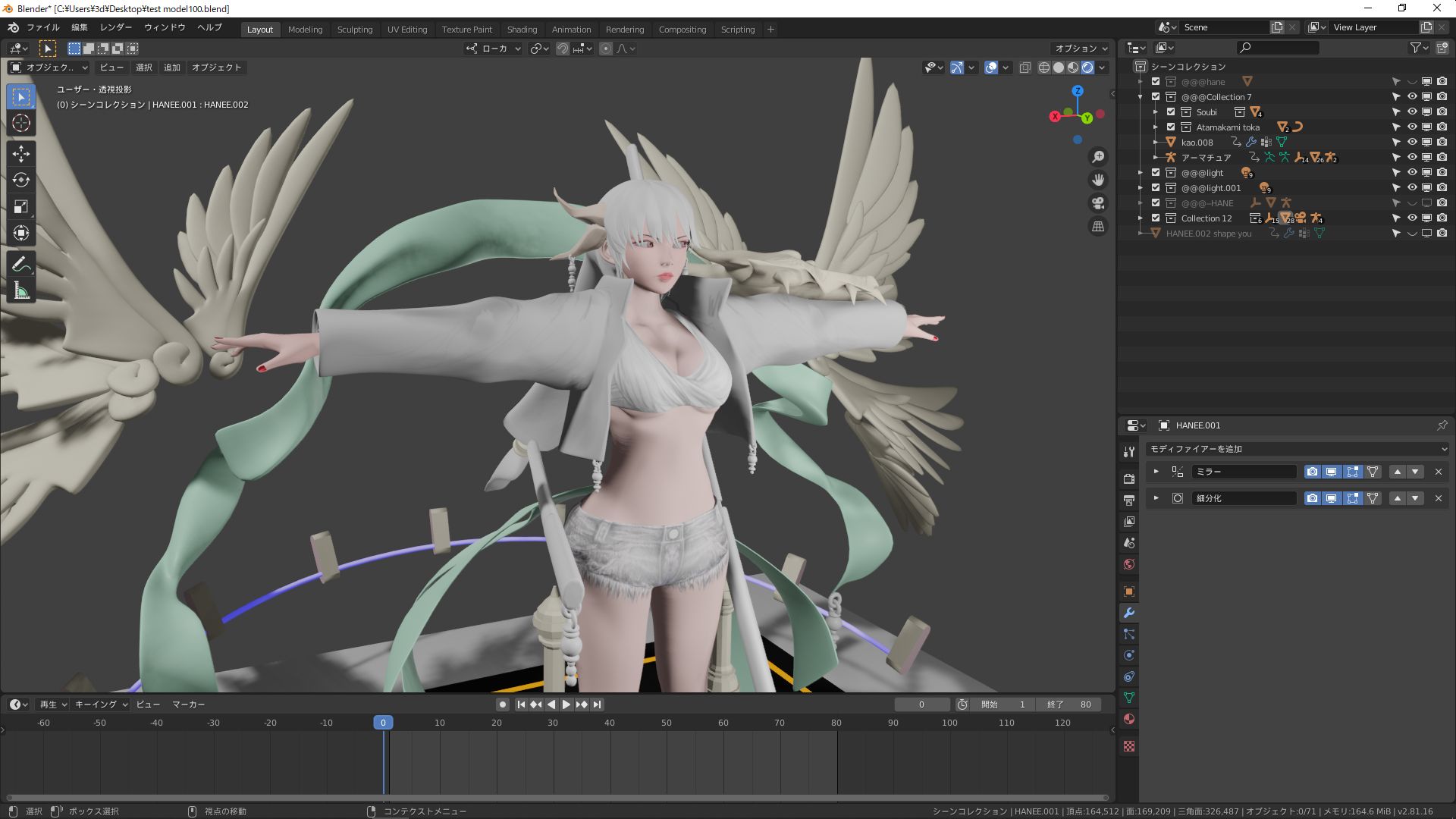This screenshot has height=819, width=1456.
Task: Open the Output properties tab
Action: [x=1128, y=500]
